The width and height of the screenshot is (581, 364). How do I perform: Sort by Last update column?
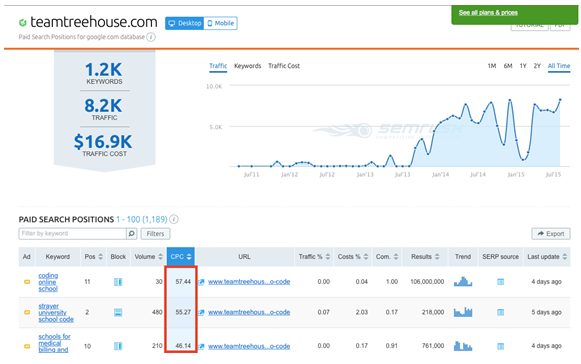tap(547, 257)
